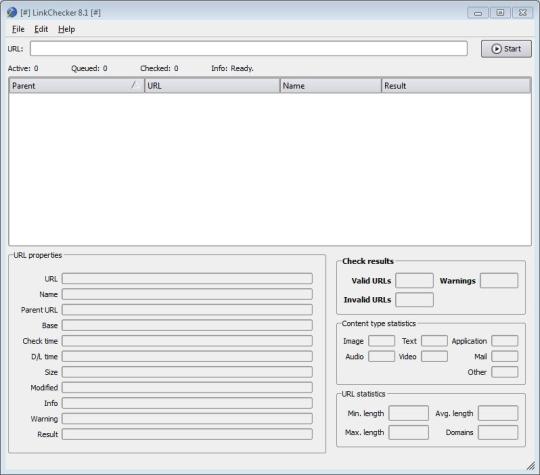This screenshot has height=475, width=540.
Task: Click the Info properties field
Action: 187,403
